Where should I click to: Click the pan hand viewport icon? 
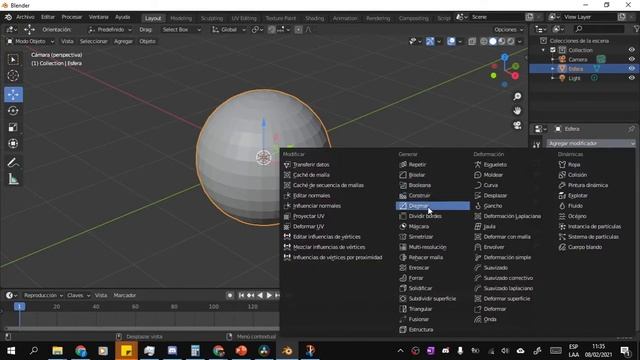coord(517,111)
